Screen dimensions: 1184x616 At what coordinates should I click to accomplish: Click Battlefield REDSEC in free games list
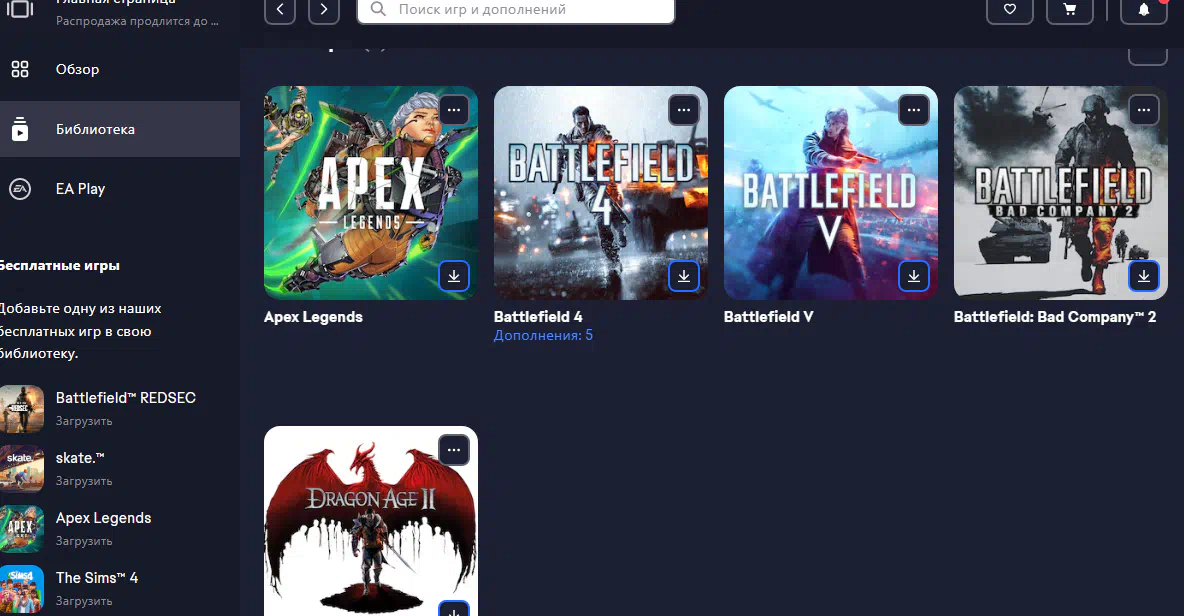pos(125,398)
